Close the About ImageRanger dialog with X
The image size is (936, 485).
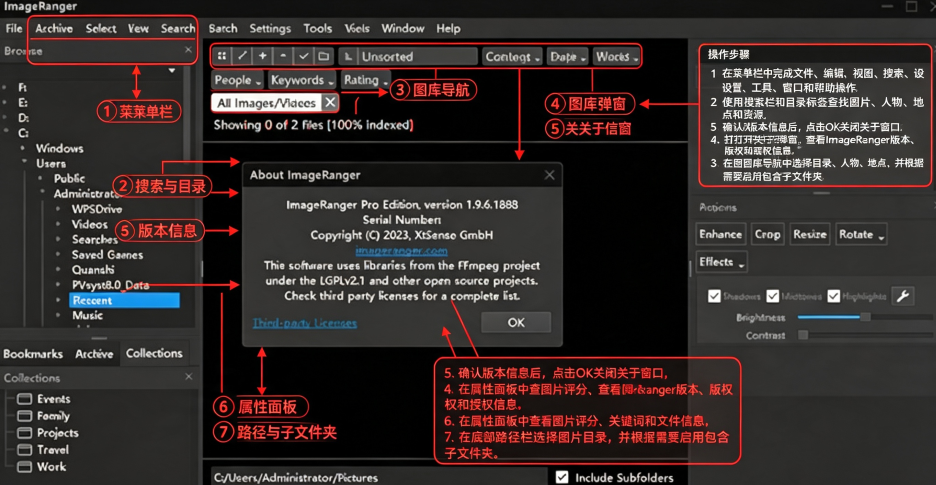(549, 175)
